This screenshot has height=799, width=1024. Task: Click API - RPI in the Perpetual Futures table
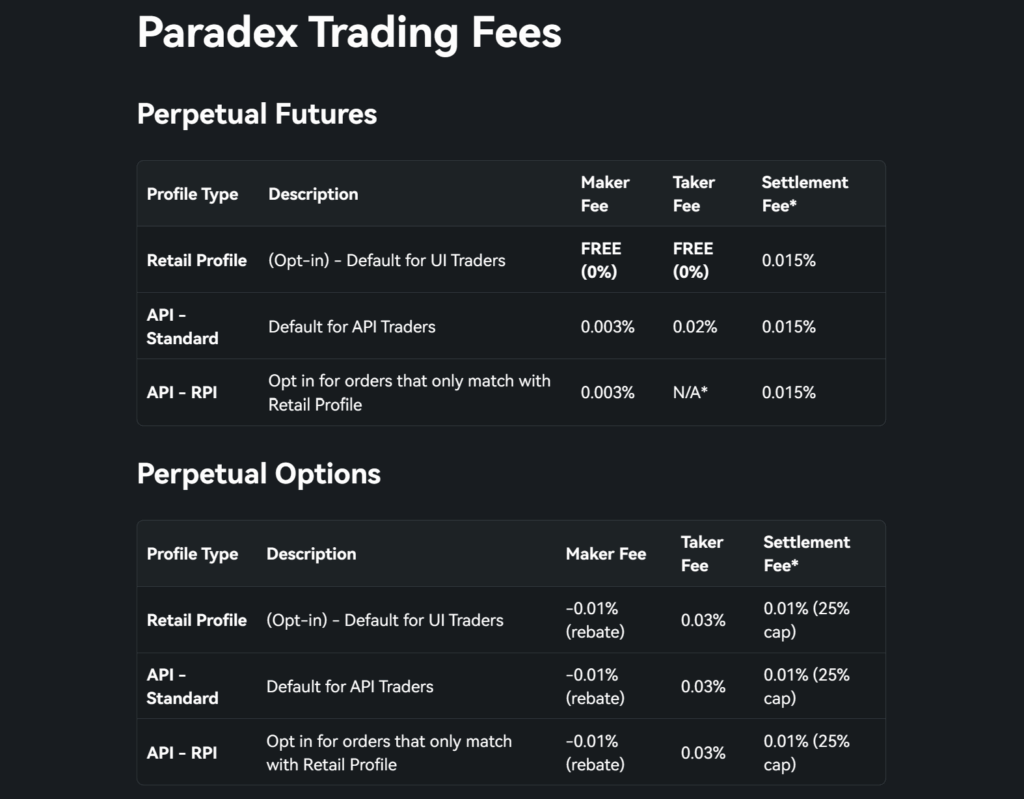(182, 392)
